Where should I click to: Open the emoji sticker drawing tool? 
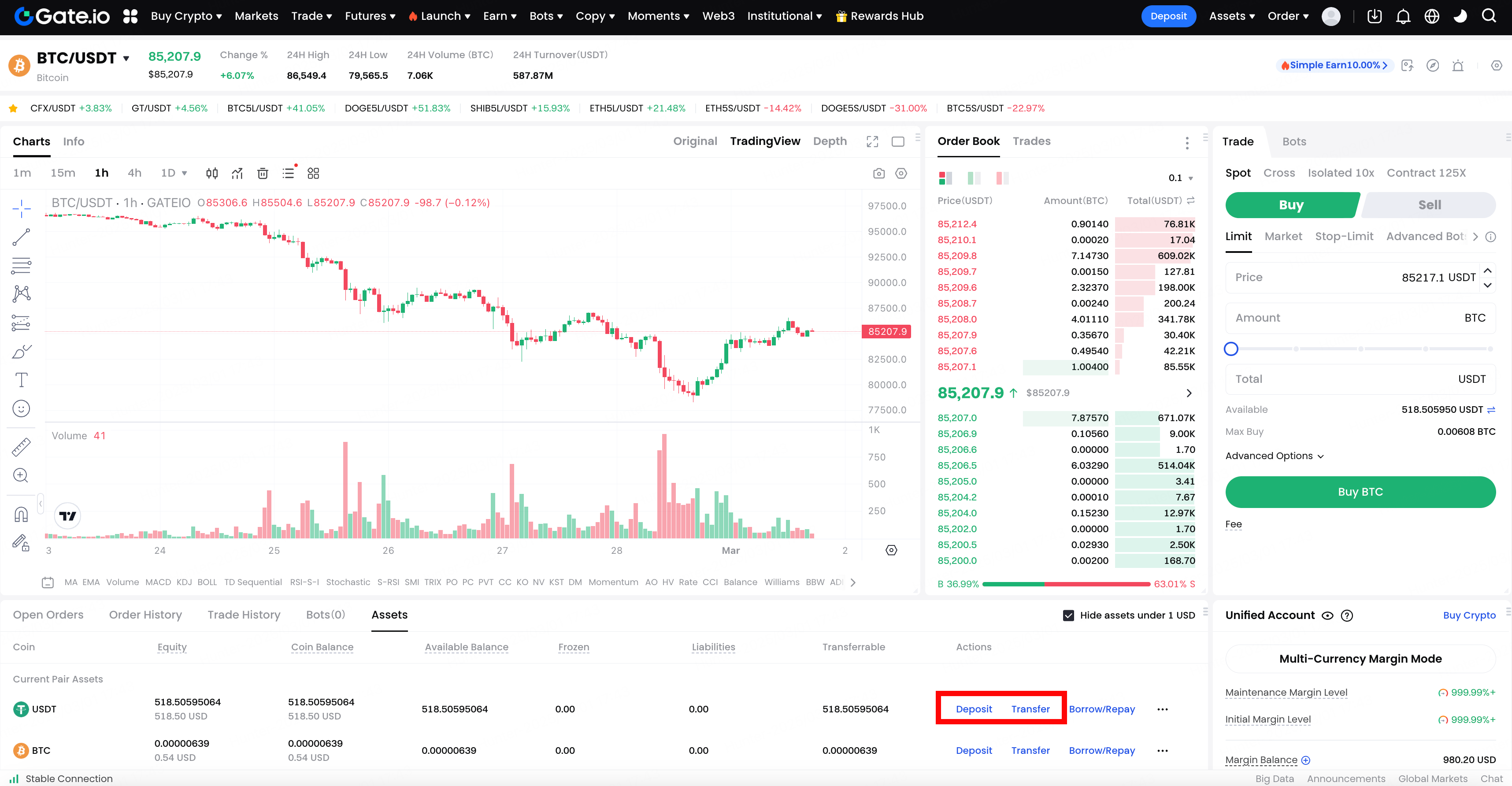click(21, 408)
